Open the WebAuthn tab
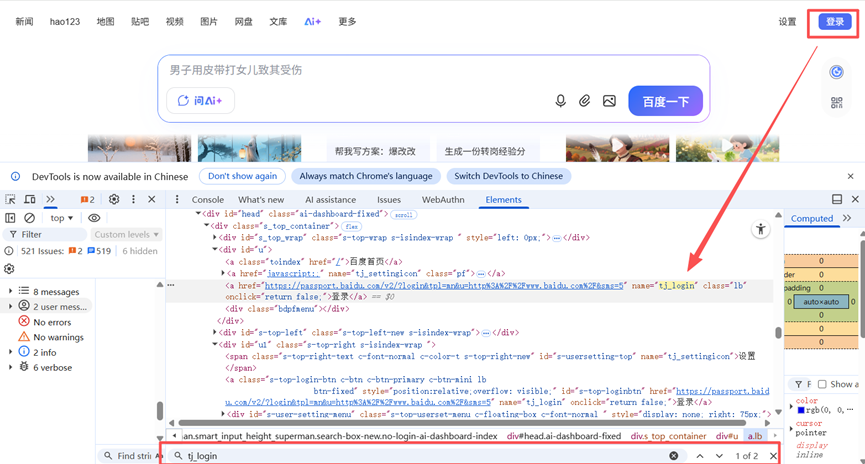 443,200
